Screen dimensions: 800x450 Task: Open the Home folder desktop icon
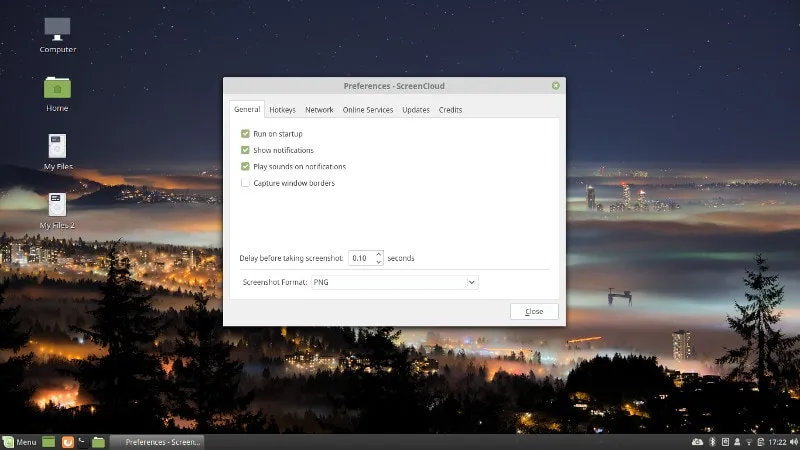(x=57, y=89)
